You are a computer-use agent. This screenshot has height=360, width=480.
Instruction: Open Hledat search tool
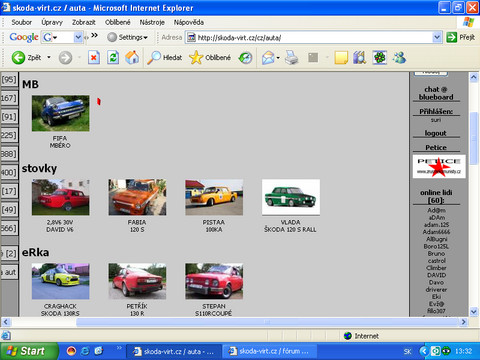coord(165,58)
